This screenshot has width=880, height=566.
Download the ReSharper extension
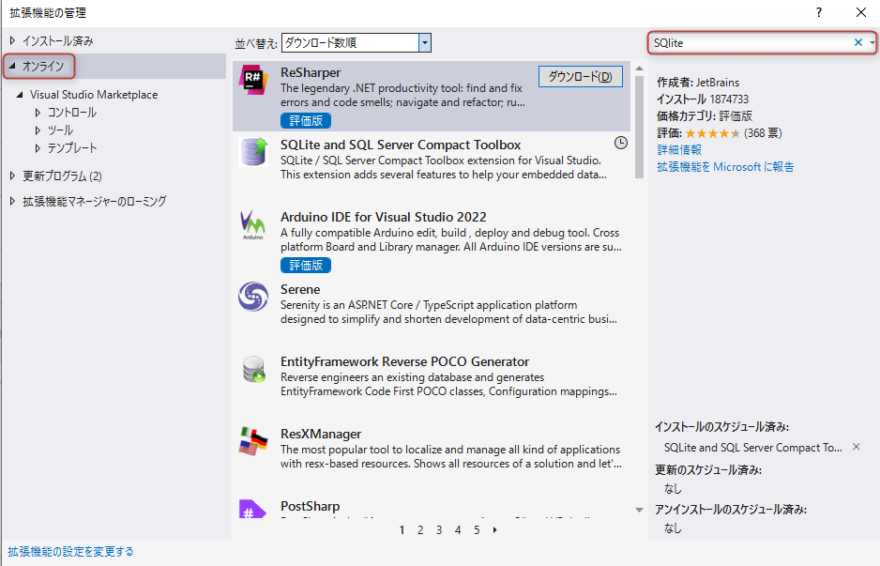580,76
